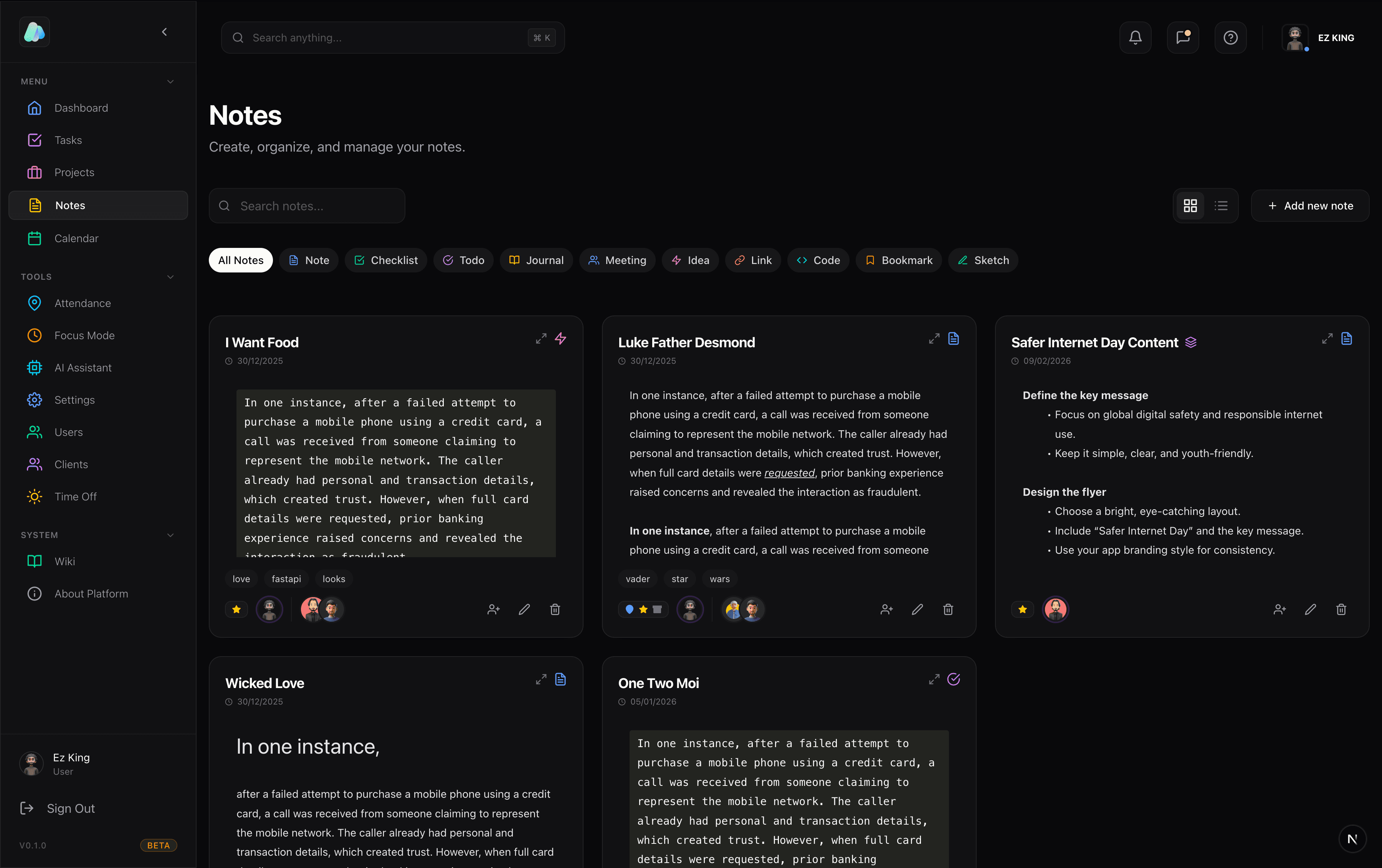
Task: Expand the Wicked Love note
Action: [x=541, y=680]
